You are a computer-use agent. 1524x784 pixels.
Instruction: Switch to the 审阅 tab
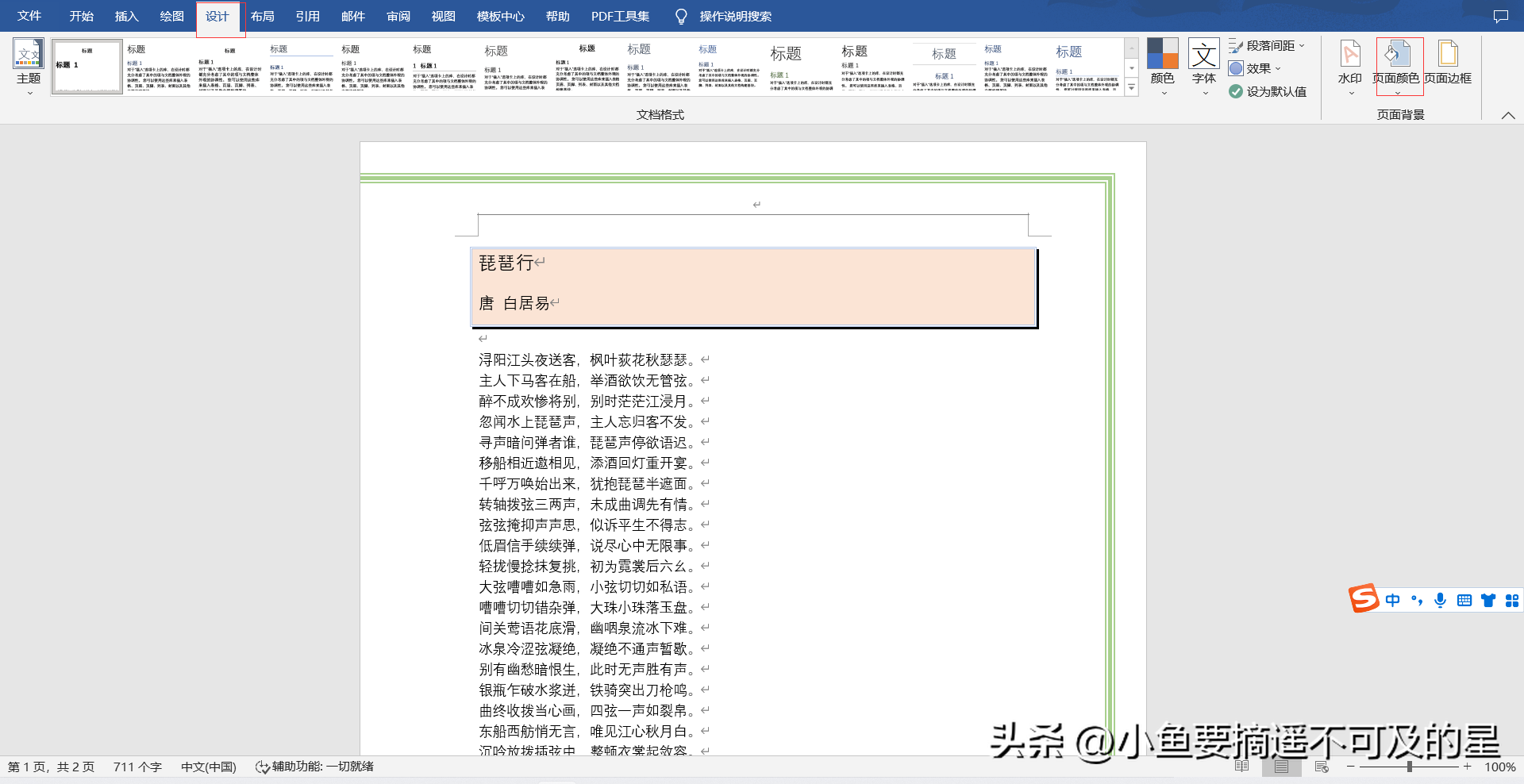[x=398, y=16]
